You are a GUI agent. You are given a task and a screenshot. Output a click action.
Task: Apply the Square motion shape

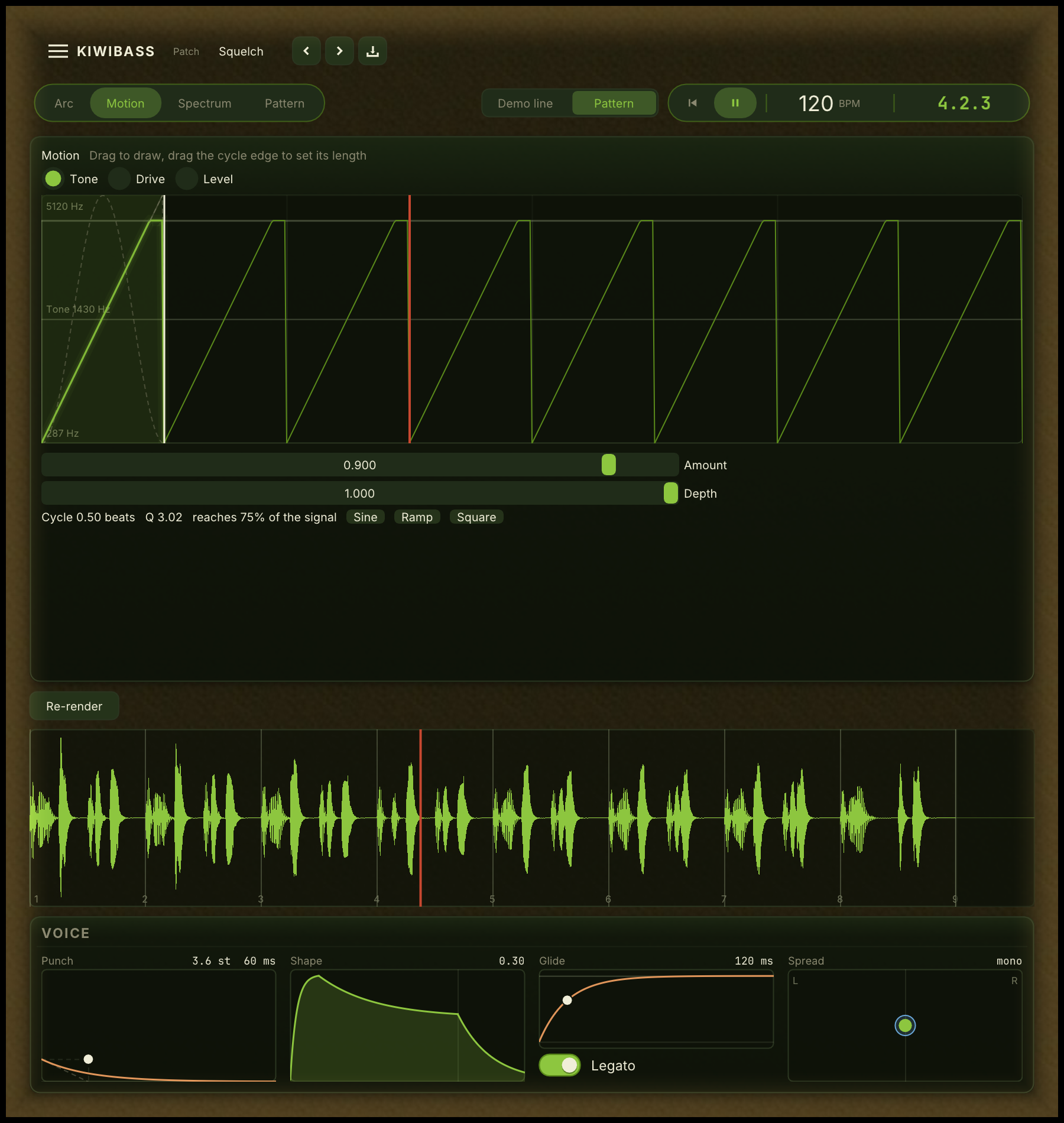[x=476, y=517]
